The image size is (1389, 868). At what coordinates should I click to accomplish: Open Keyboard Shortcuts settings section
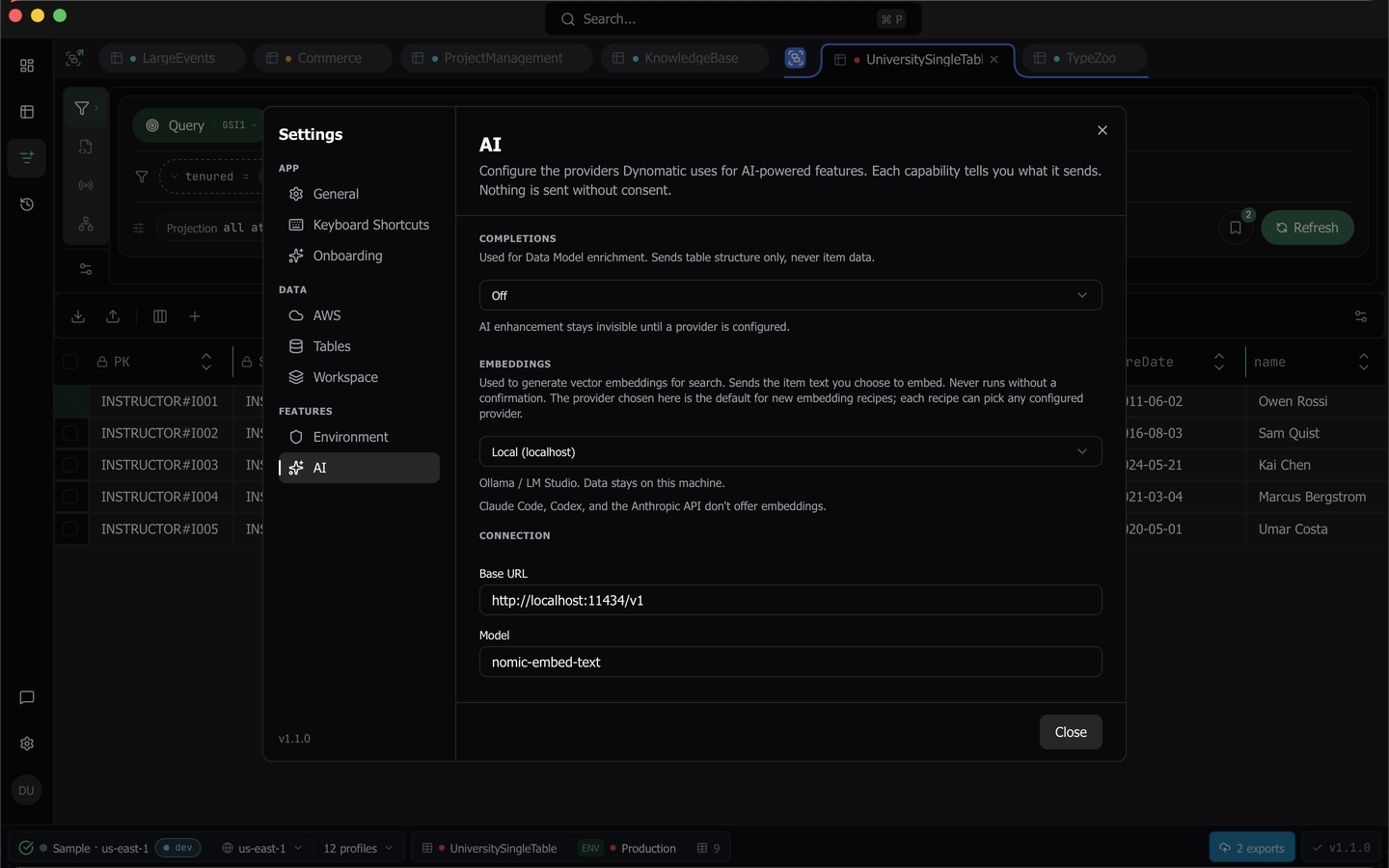pyautogui.click(x=359, y=225)
